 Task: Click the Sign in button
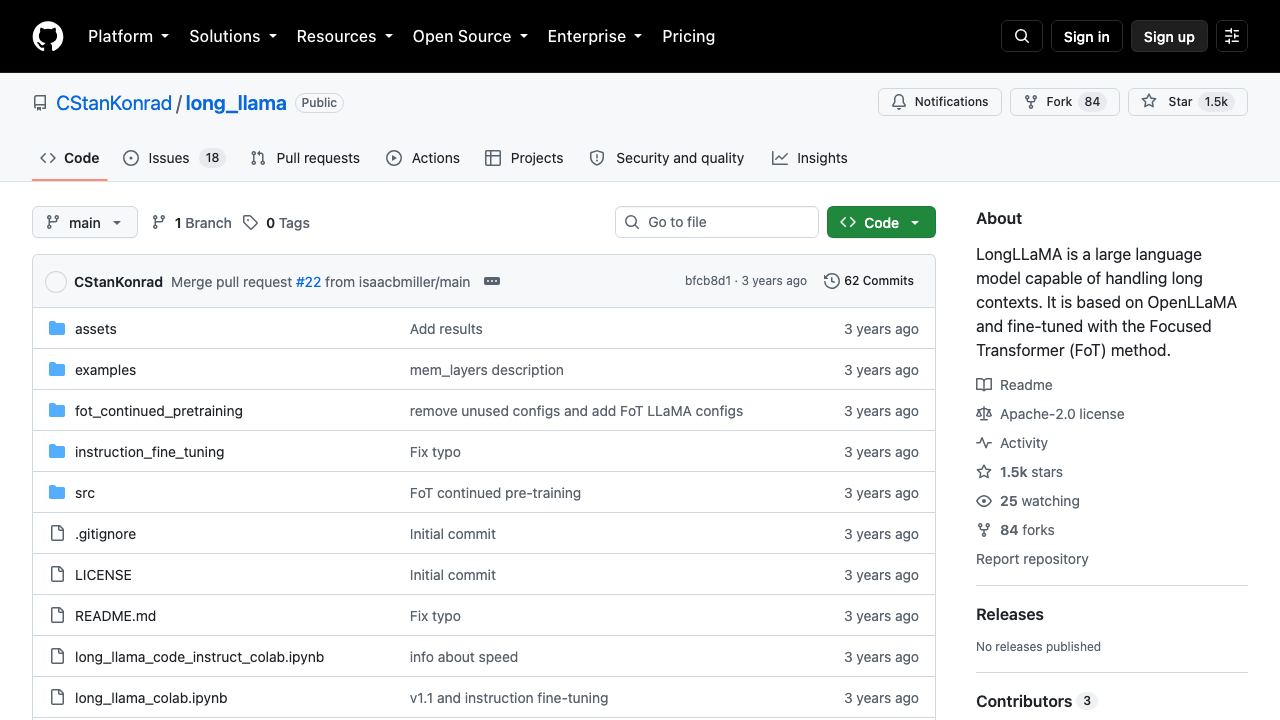[1087, 36]
